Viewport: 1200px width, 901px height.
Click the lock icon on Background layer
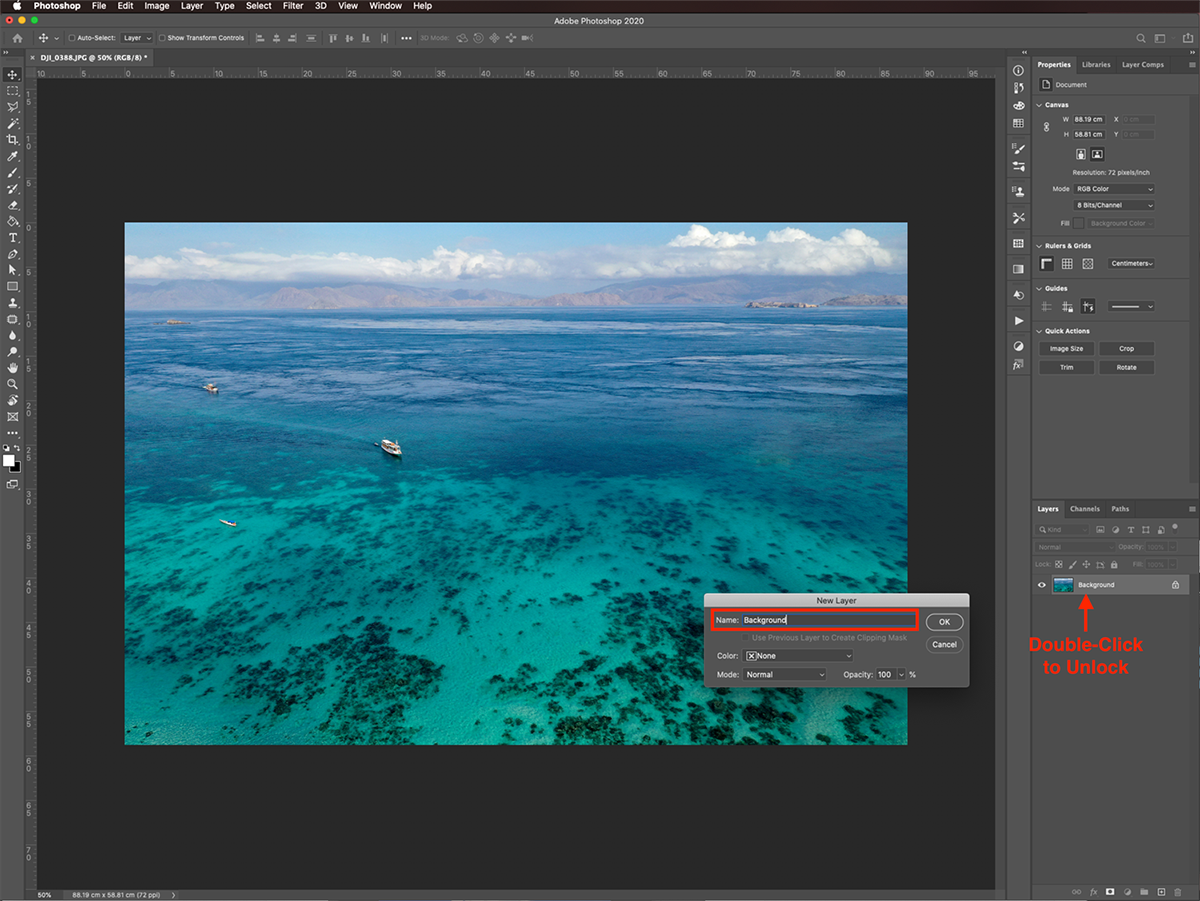coord(1175,585)
